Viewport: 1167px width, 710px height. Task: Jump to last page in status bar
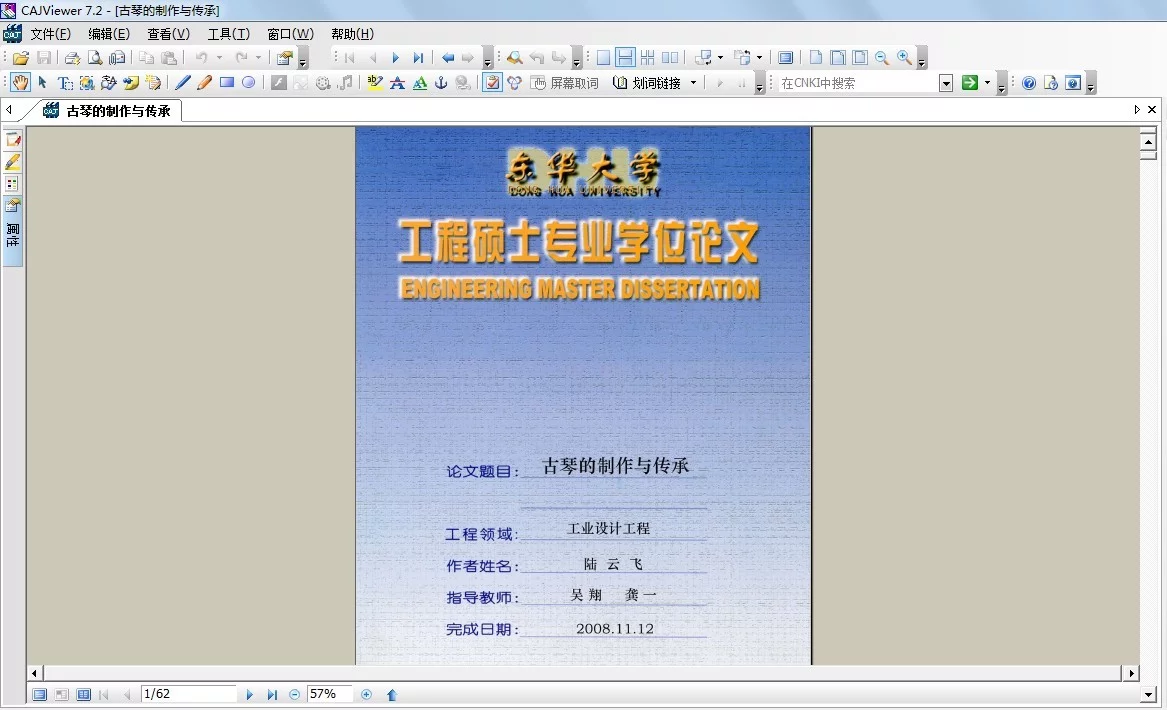tap(272, 694)
